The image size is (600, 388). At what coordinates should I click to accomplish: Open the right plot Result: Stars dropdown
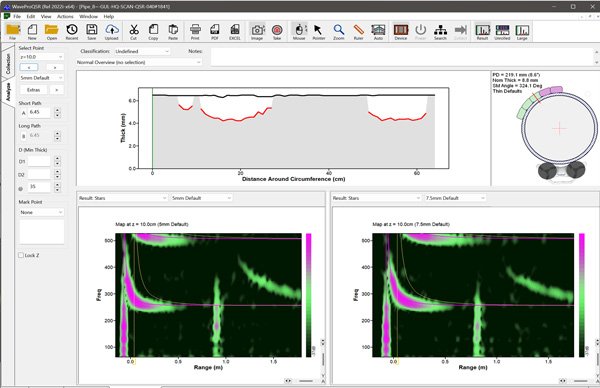click(x=377, y=198)
